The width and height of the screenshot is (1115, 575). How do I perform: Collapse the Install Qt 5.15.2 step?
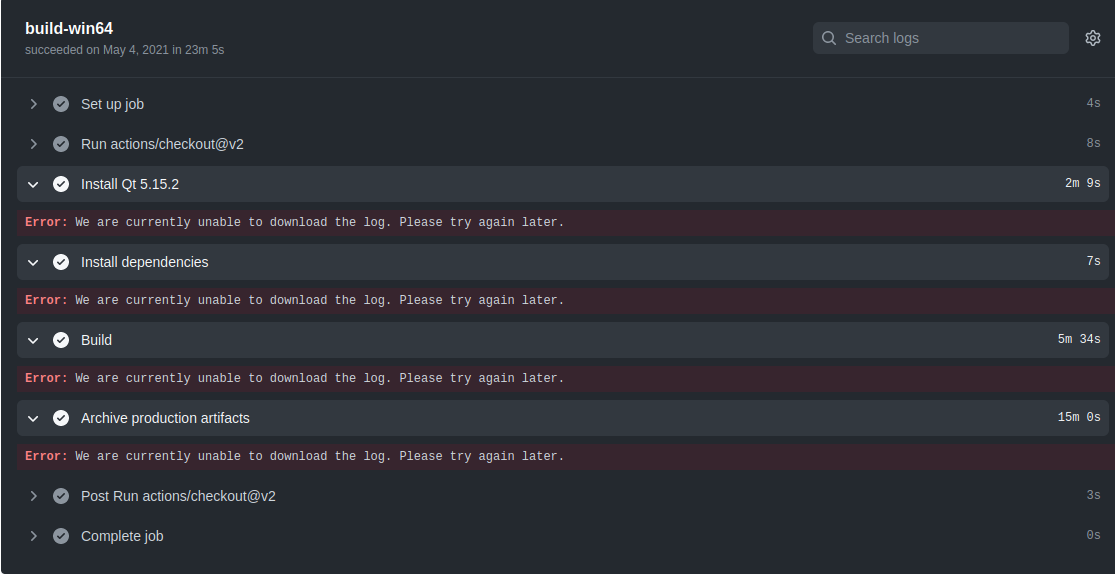33,184
